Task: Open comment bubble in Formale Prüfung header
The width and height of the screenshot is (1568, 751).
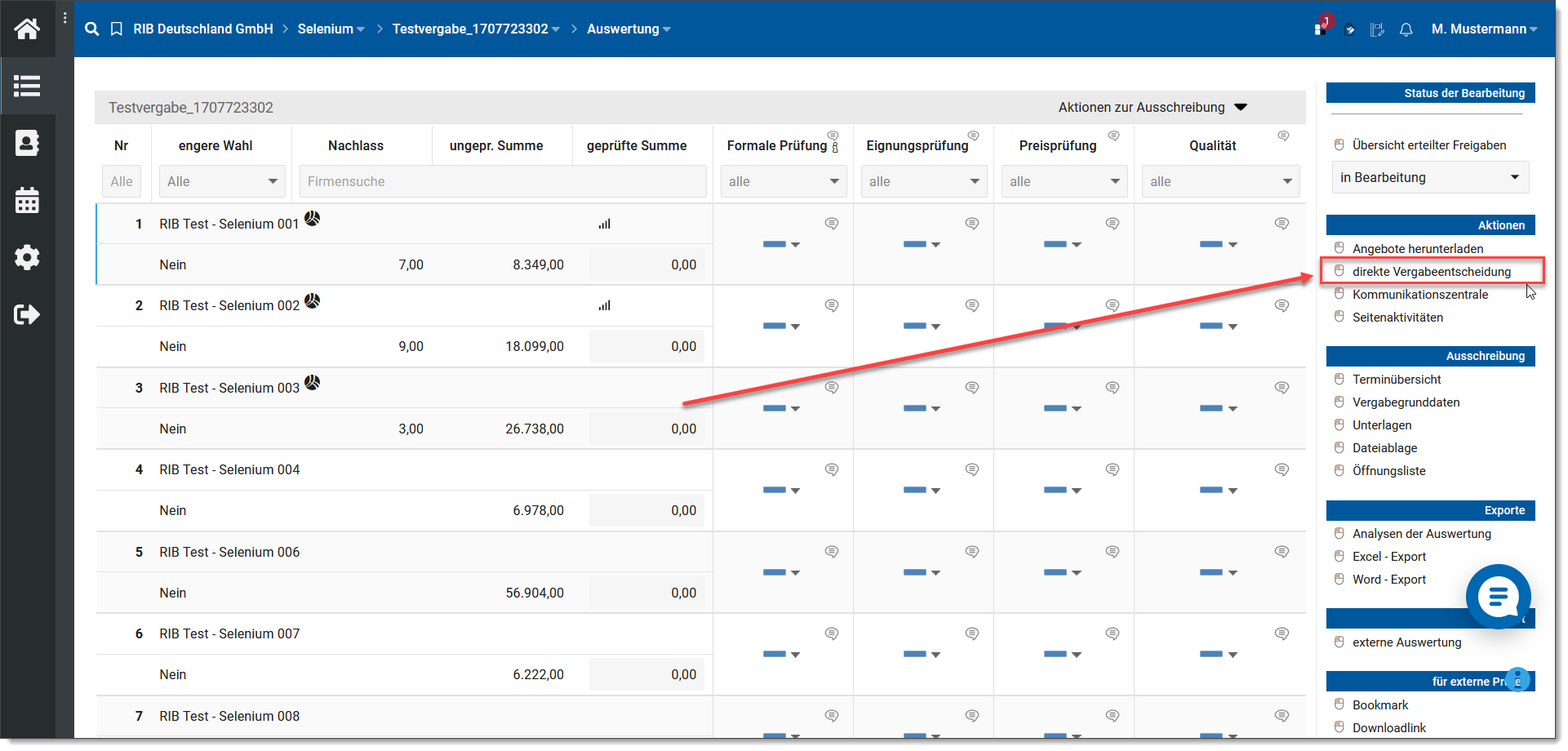Action: click(x=833, y=136)
